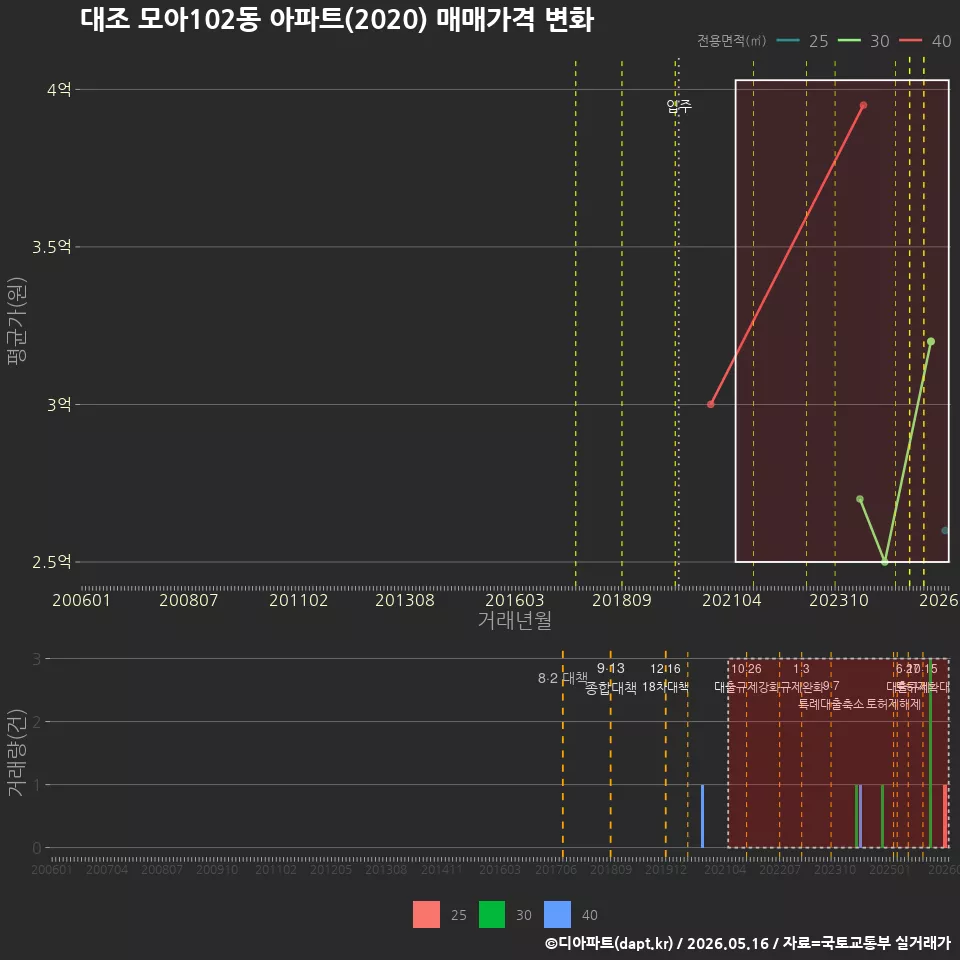Click the green 30 swatch in bottom legend
This screenshot has height=960, width=960.
pyautogui.click(x=492, y=915)
